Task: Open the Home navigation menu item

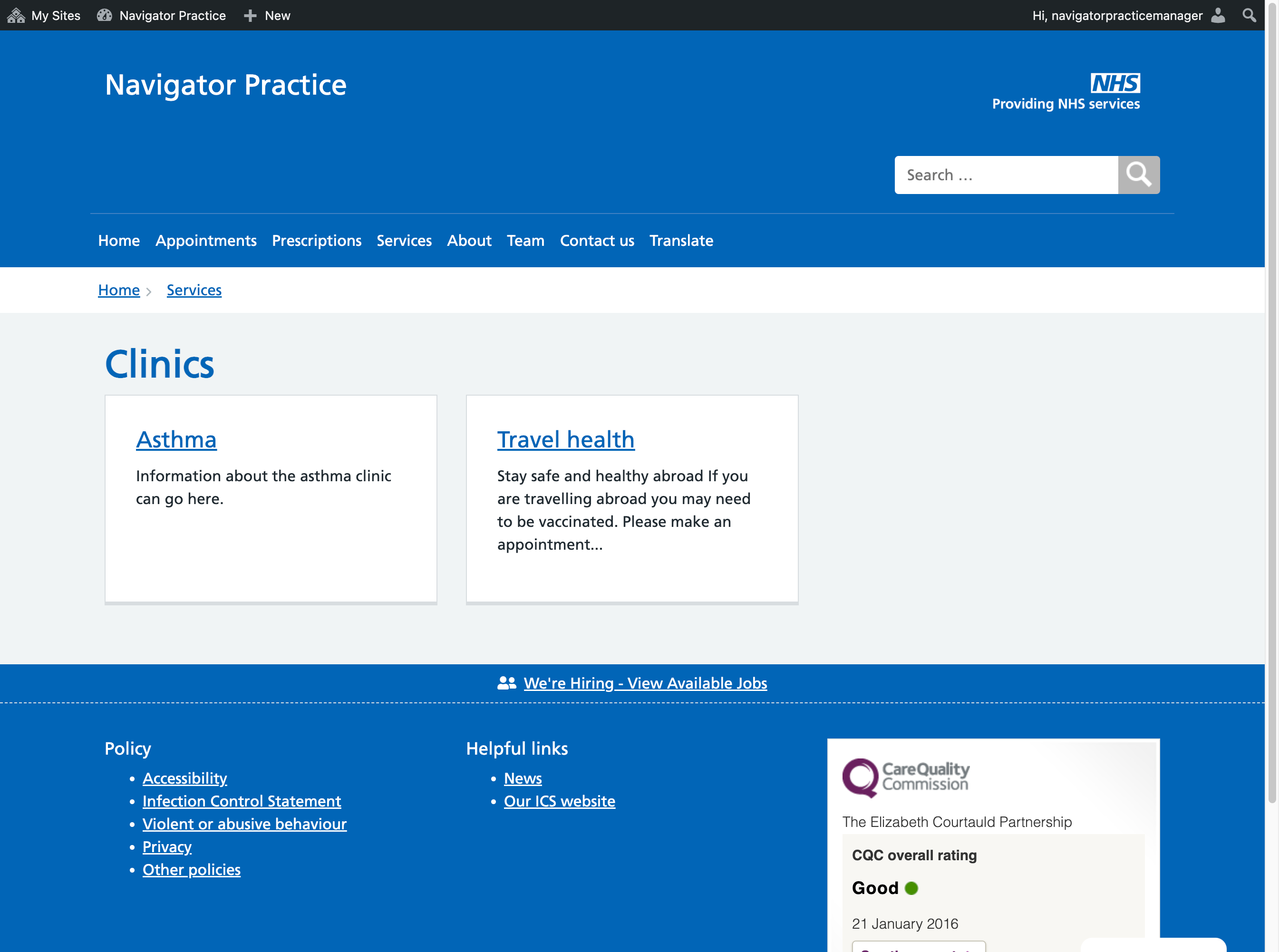Action: tap(119, 240)
